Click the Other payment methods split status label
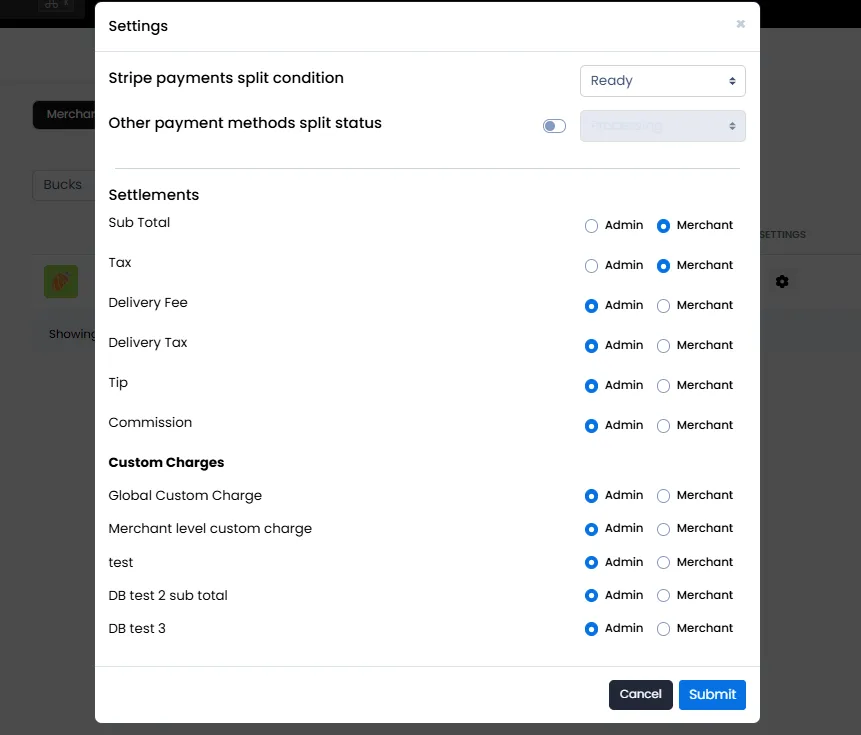The image size is (861, 735). [x=245, y=123]
